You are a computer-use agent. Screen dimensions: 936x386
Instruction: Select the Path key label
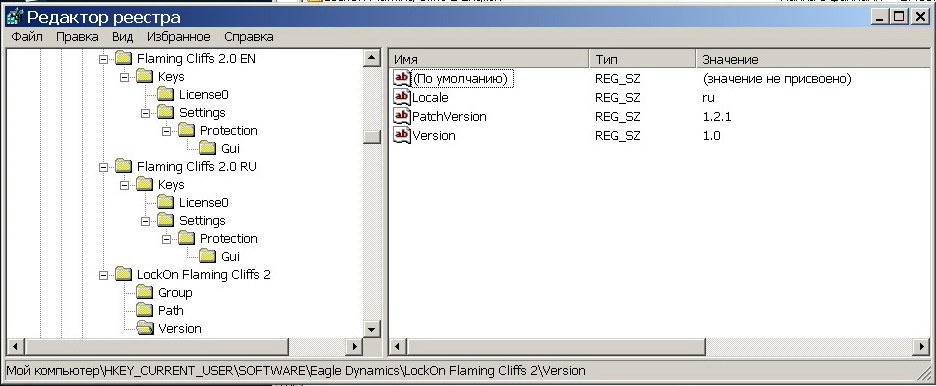(x=171, y=311)
